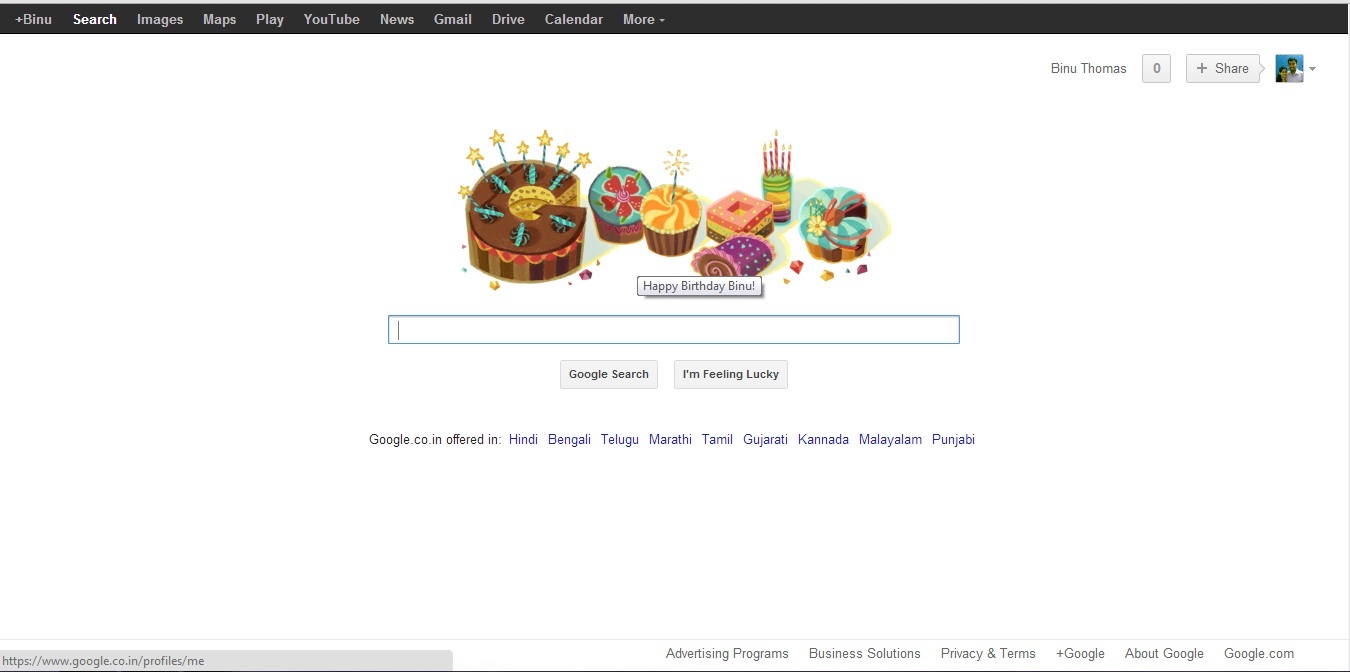Click the + Share button

pyautogui.click(x=1223, y=68)
